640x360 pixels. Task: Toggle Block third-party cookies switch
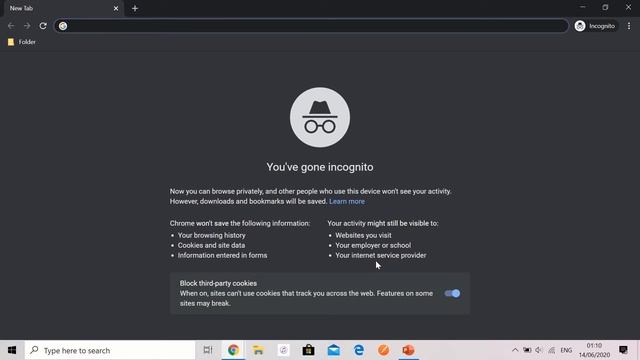[x=452, y=293]
